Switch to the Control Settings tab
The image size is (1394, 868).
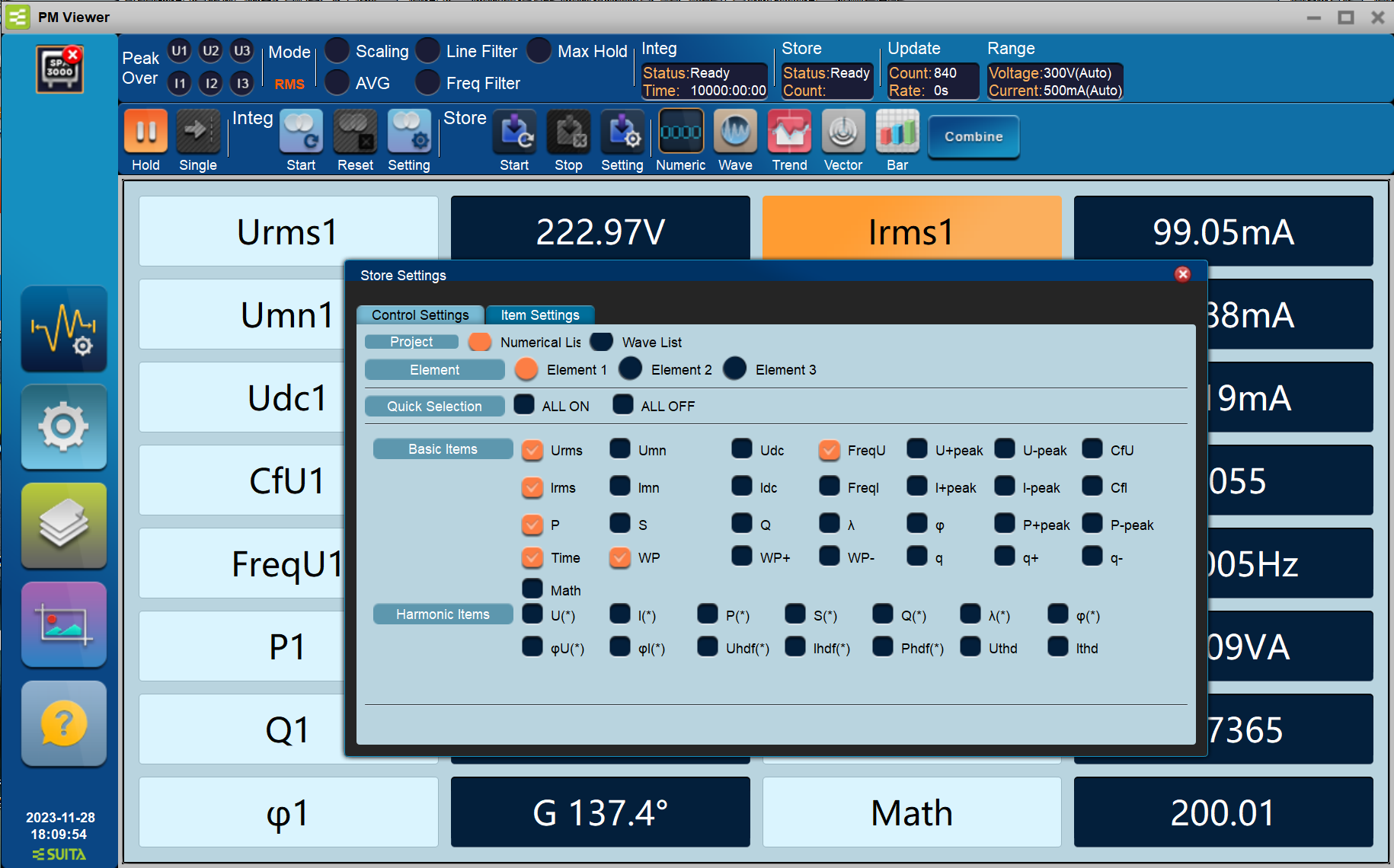pos(420,315)
